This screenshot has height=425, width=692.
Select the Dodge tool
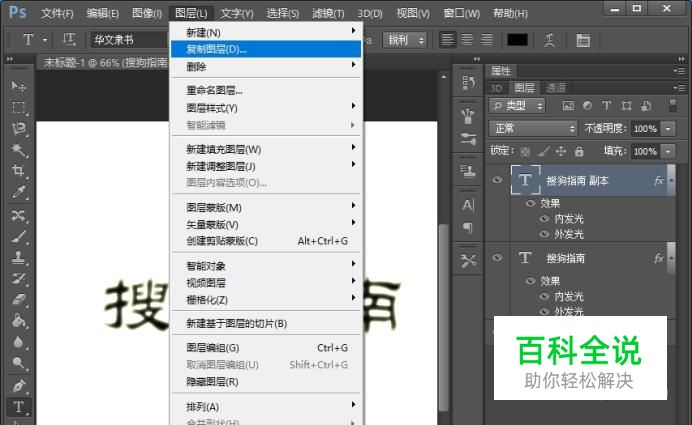coord(18,363)
